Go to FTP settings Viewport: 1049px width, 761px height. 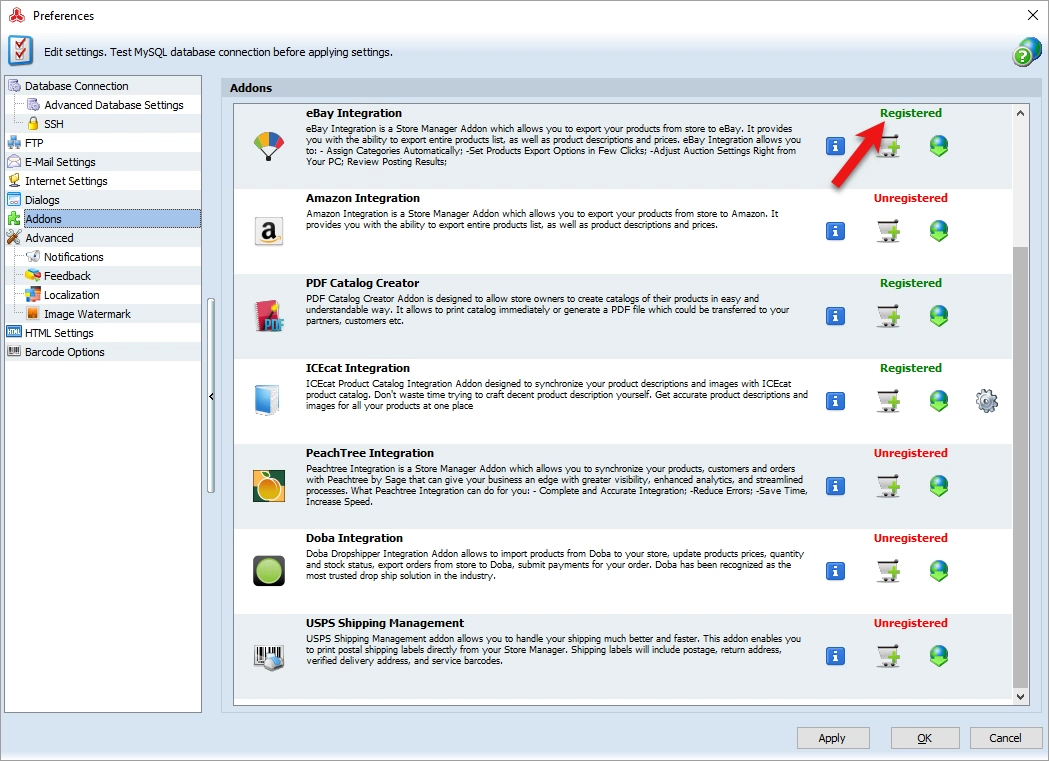point(33,143)
